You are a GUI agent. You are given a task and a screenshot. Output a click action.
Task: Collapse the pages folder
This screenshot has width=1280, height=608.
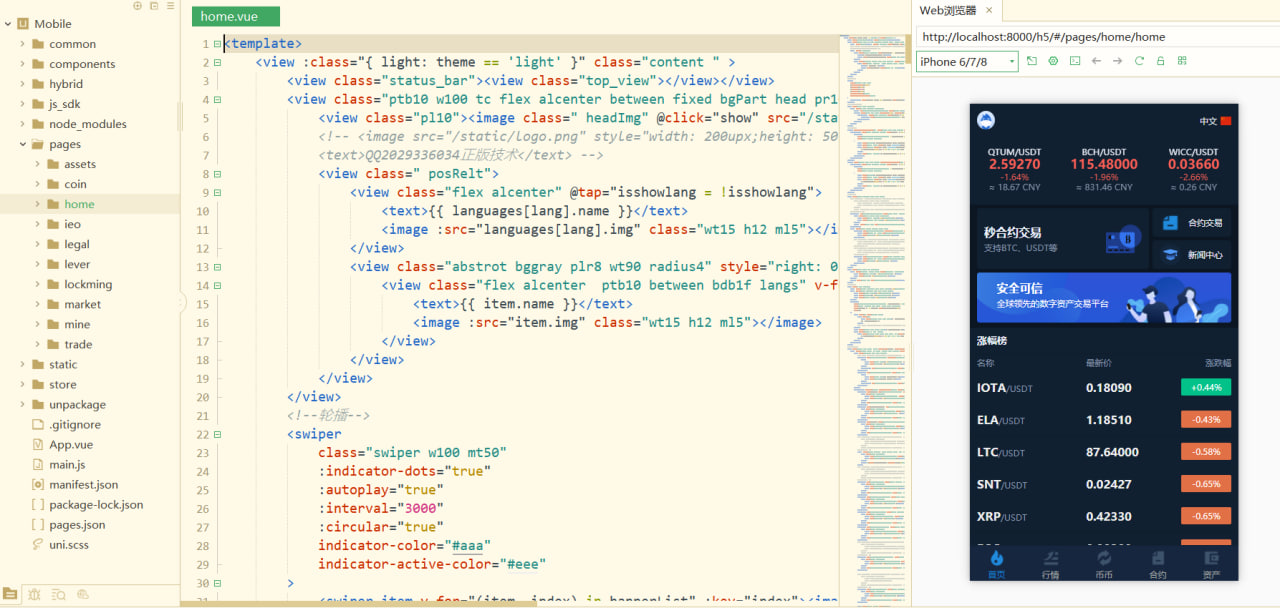tap(22, 144)
